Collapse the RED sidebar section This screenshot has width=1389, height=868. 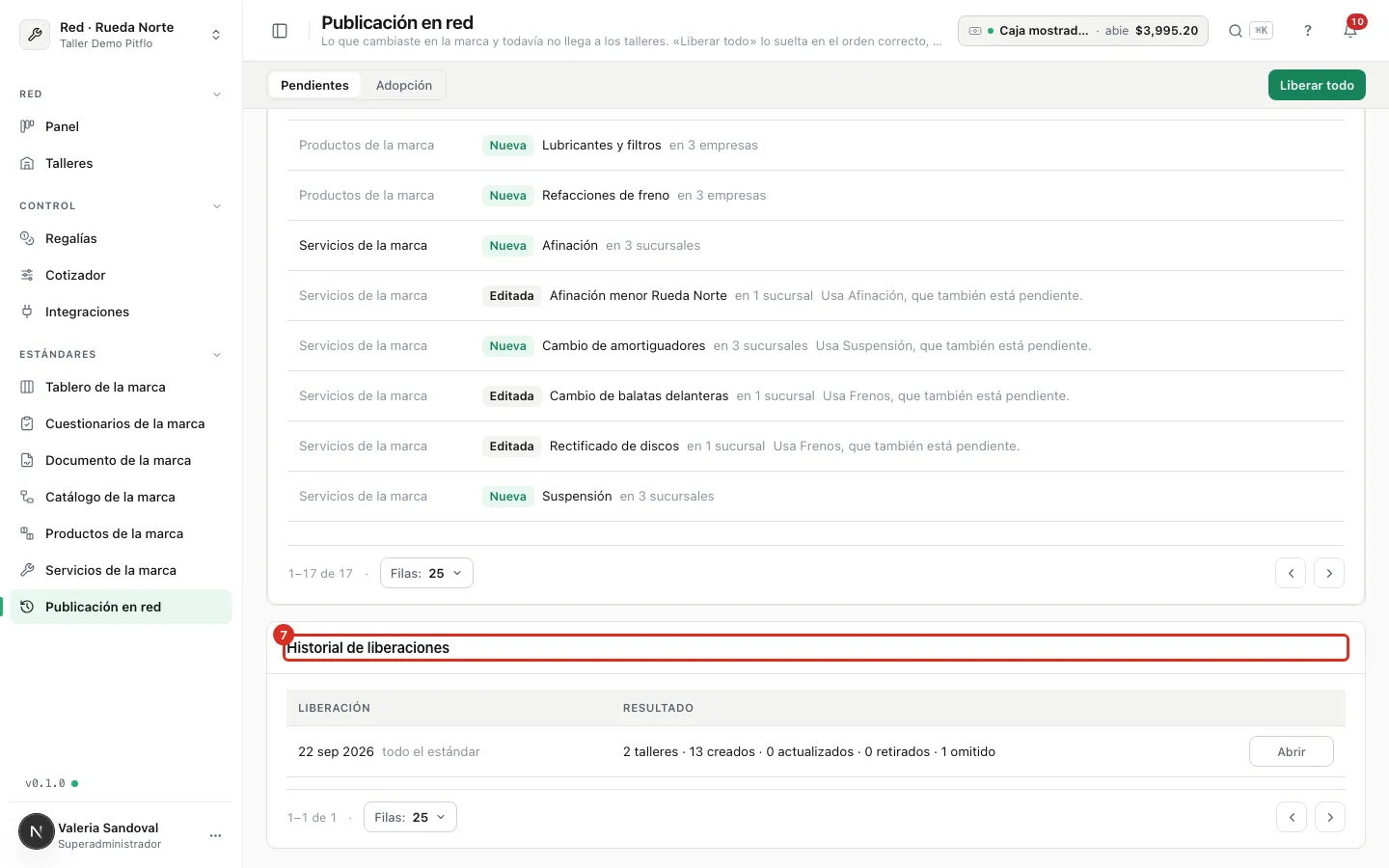(217, 95)
